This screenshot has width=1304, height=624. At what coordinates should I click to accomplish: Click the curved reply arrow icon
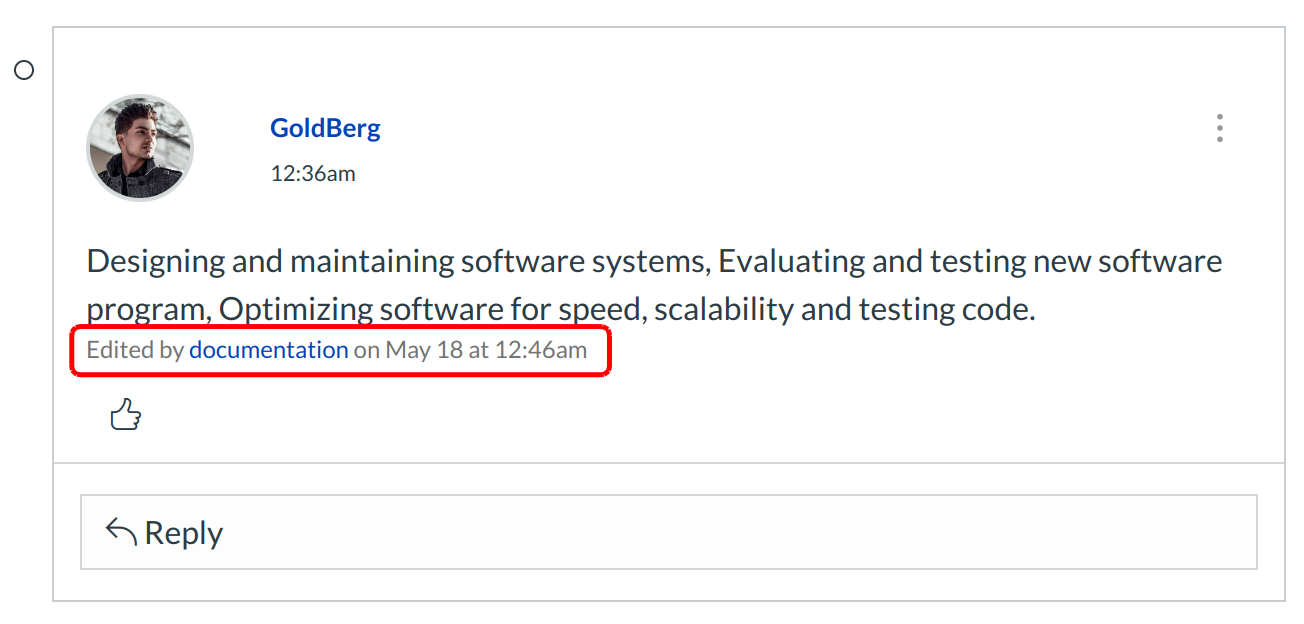[x=121, y=532]
